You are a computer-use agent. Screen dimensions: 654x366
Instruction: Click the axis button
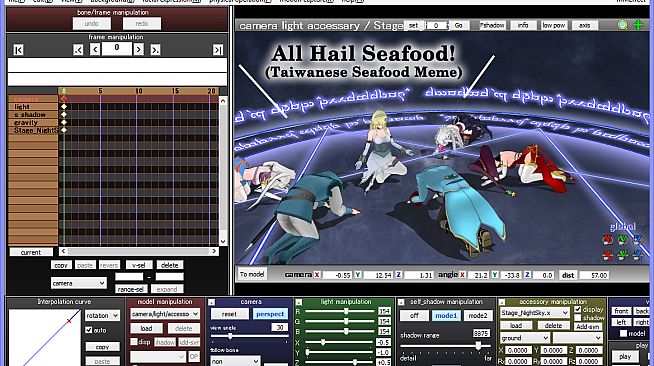pos(584,25)
